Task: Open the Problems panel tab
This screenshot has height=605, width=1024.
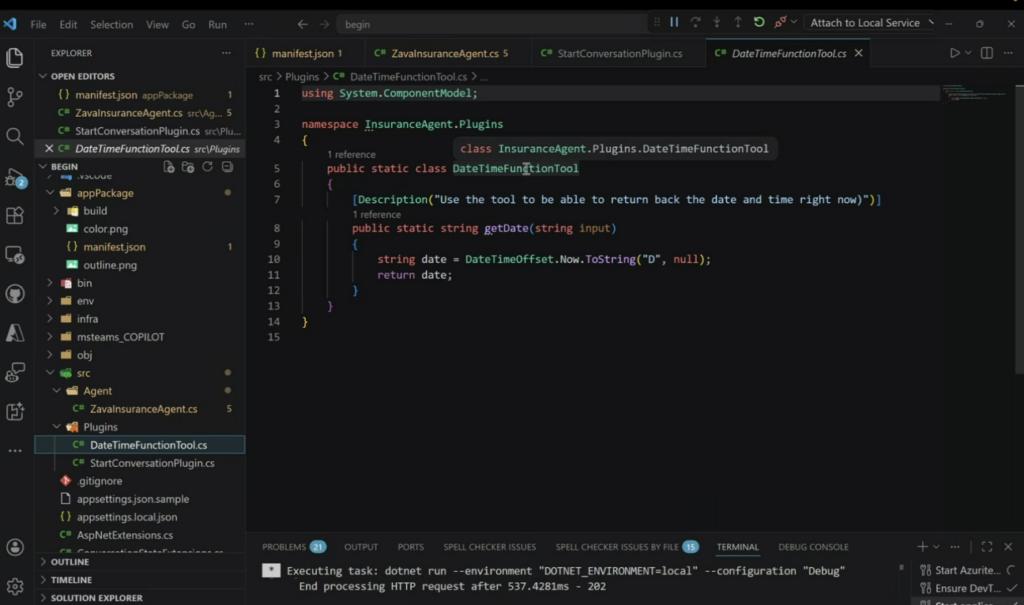Action: (x=283, y=547)
